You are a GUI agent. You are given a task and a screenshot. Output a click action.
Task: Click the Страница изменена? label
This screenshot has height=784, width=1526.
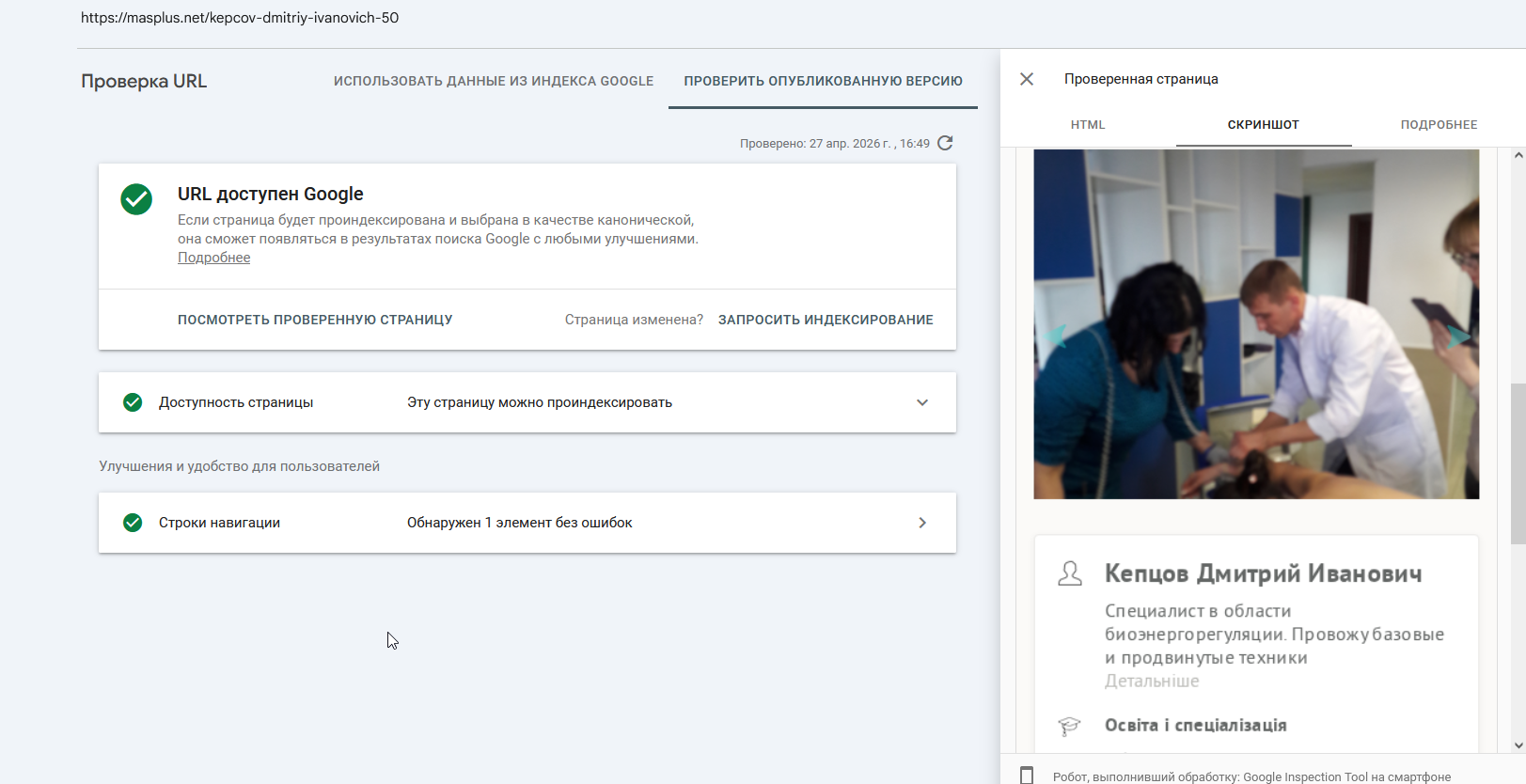pos(634,320)
